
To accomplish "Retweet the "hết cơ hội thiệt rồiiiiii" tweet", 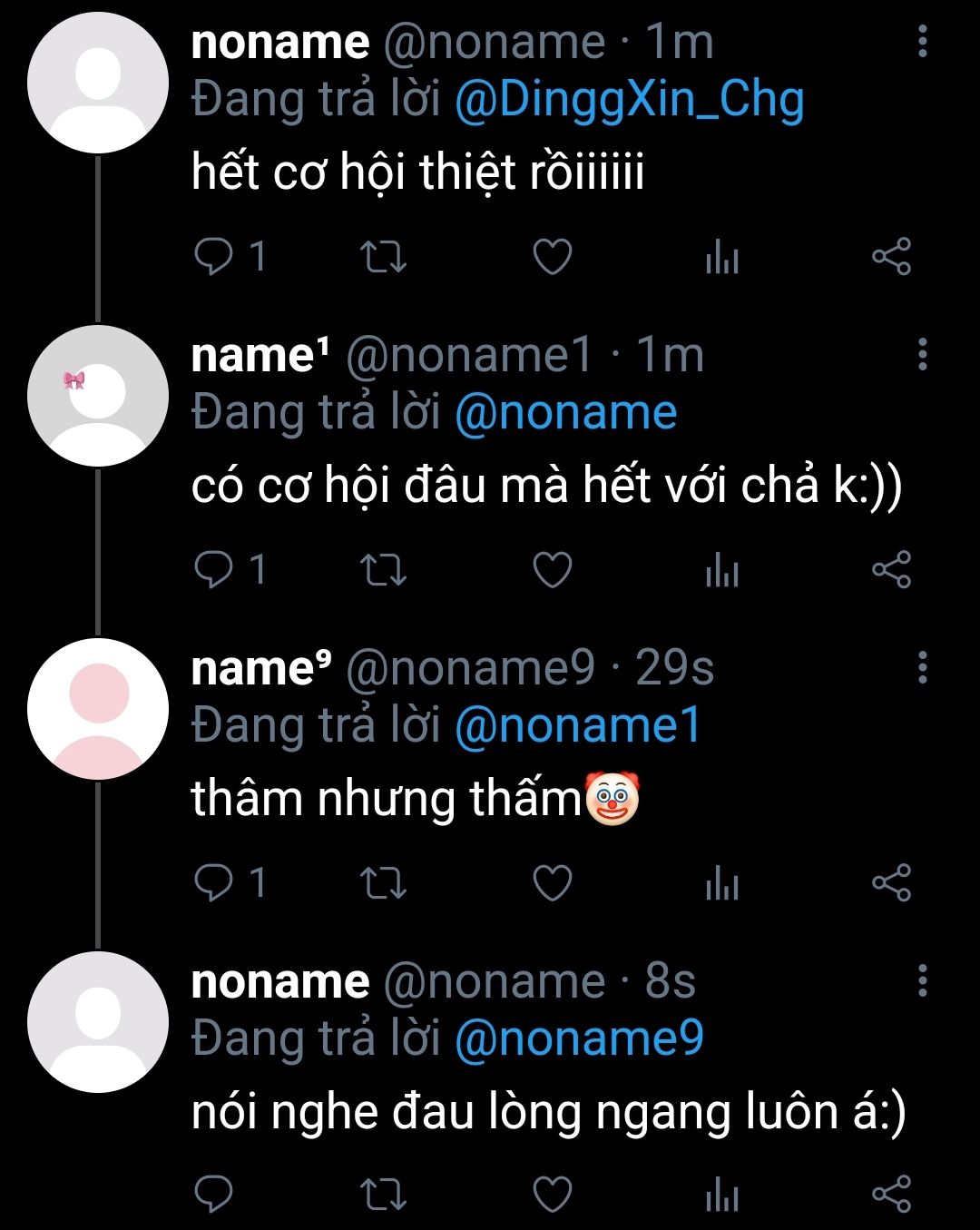I will pyautogui.click(x=383, y=257).
